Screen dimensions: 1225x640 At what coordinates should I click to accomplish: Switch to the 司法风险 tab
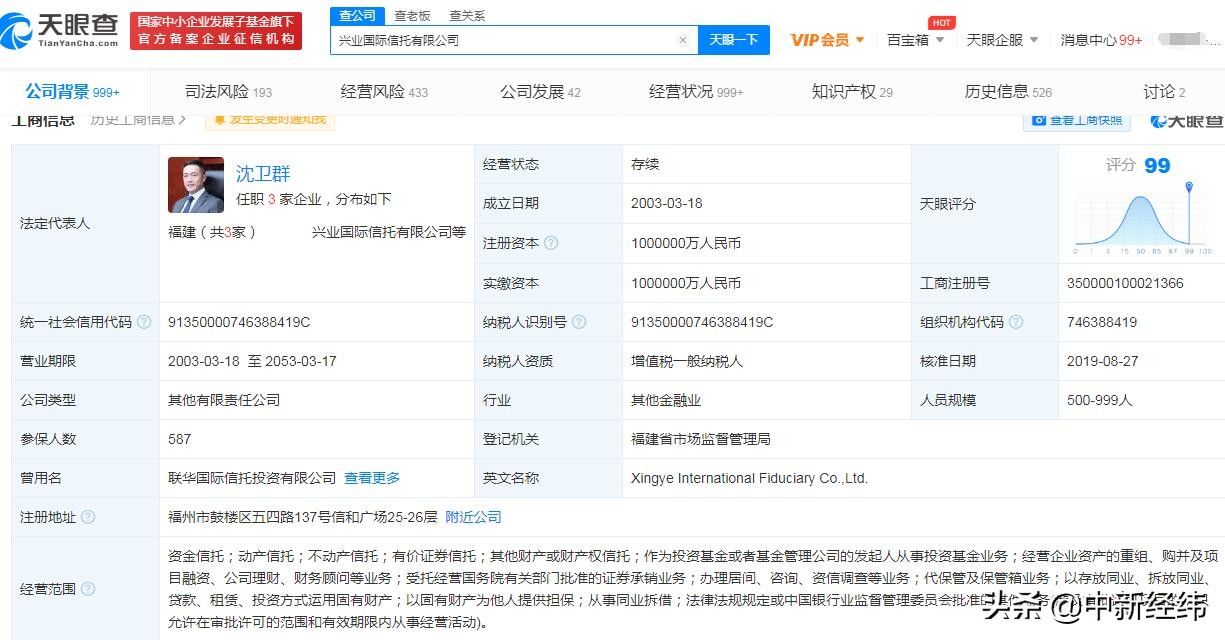pos(228,91)
